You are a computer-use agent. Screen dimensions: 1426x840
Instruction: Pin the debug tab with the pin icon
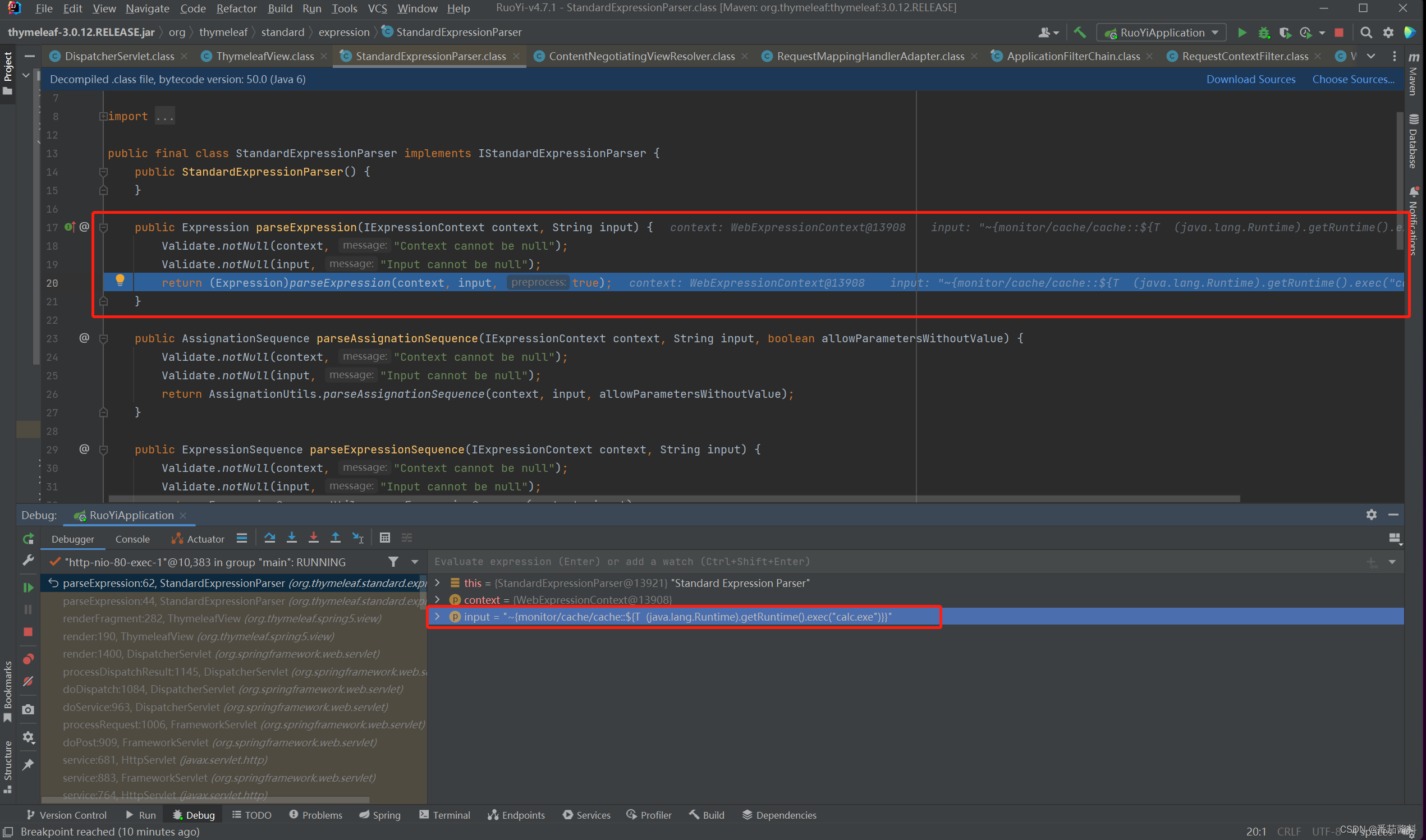coord(28,765)
